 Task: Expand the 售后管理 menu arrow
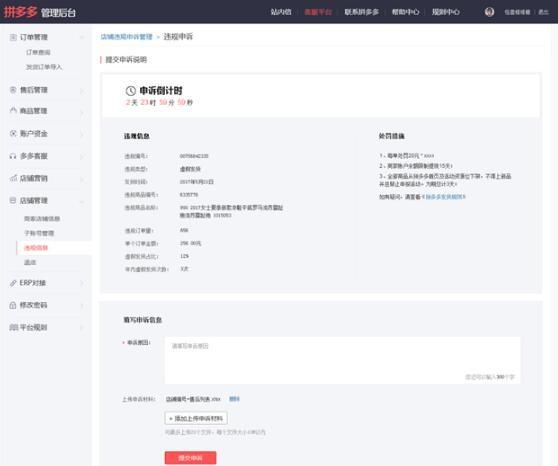click(82, 90)
